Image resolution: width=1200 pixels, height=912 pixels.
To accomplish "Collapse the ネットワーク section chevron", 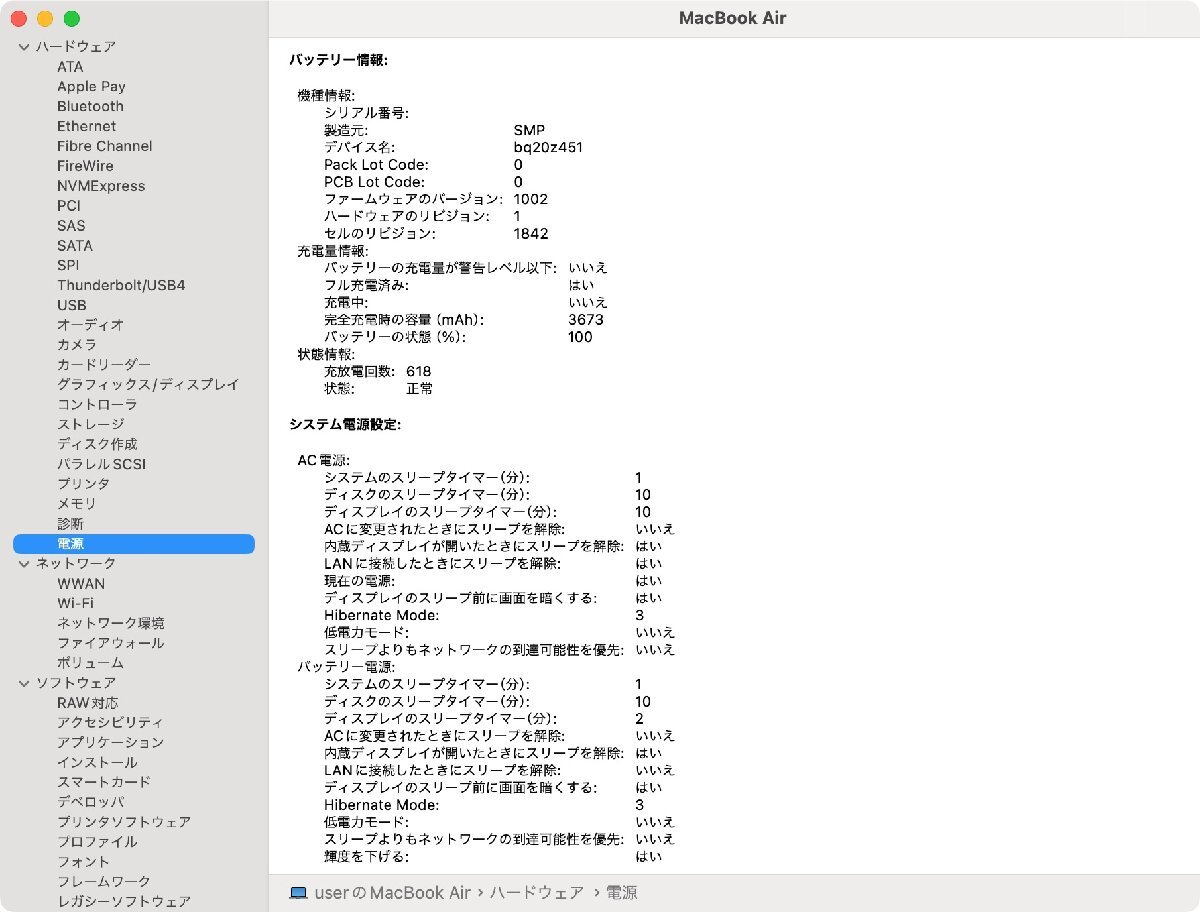I will (x=24, y=564).
